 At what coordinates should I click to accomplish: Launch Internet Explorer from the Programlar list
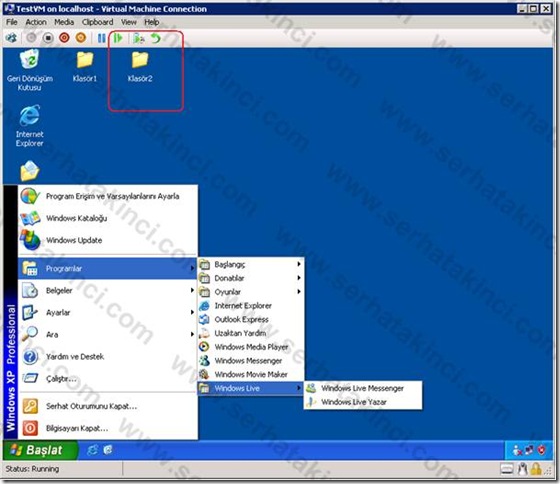251,306
